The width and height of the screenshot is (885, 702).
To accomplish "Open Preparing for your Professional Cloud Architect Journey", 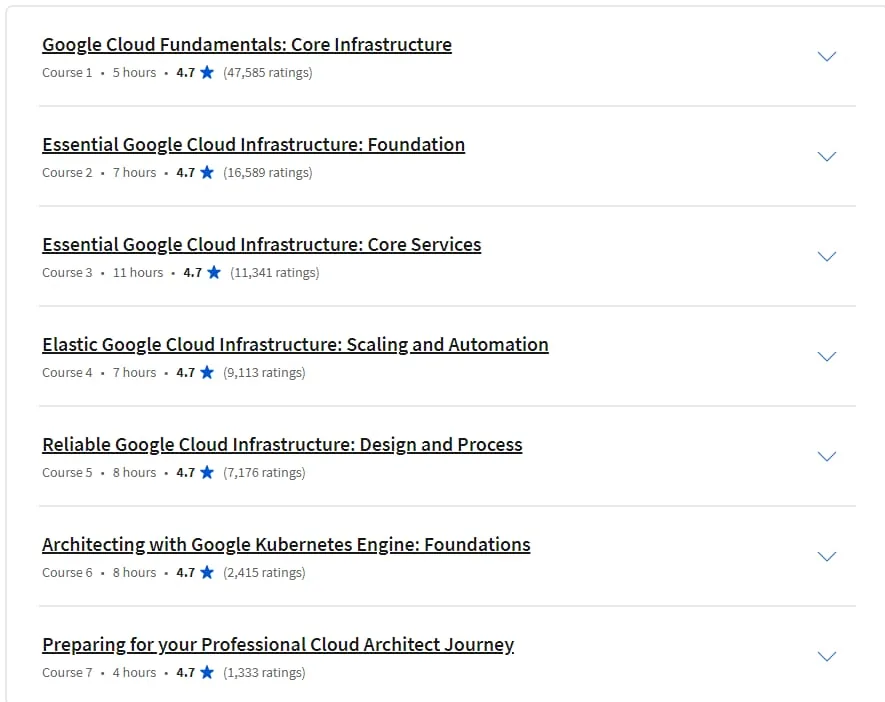I will click(x=278, y=644).
